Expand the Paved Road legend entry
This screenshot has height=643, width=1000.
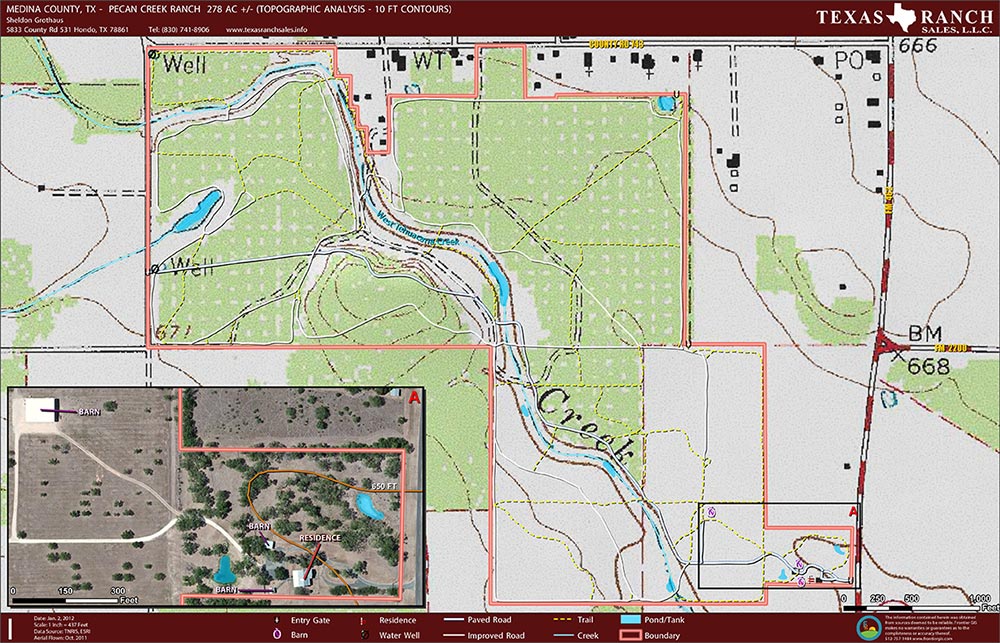(x=454, y=619)
